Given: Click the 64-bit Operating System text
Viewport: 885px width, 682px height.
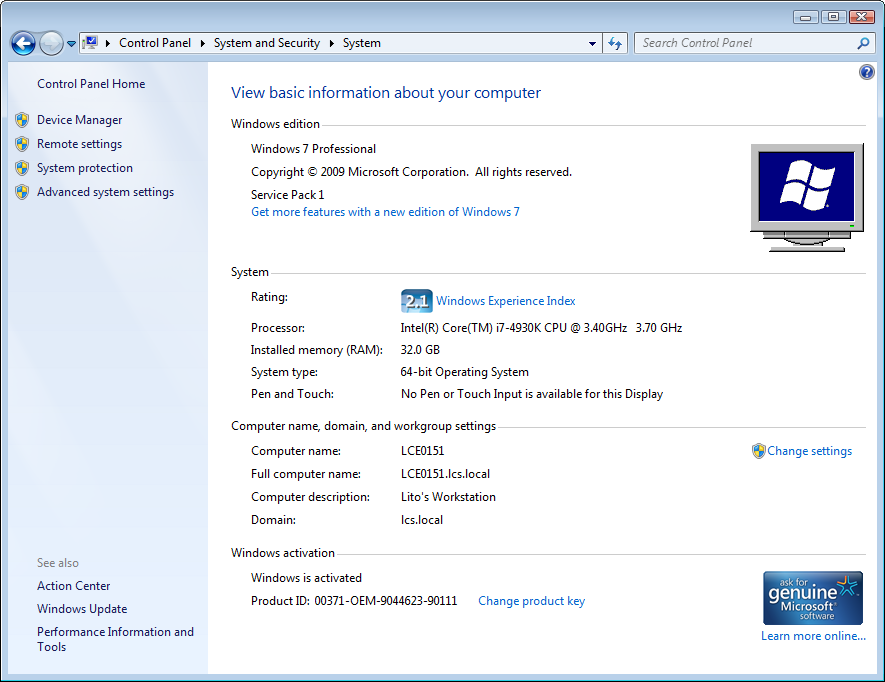Looking at the screenshot, I should (x=465, y=372).
